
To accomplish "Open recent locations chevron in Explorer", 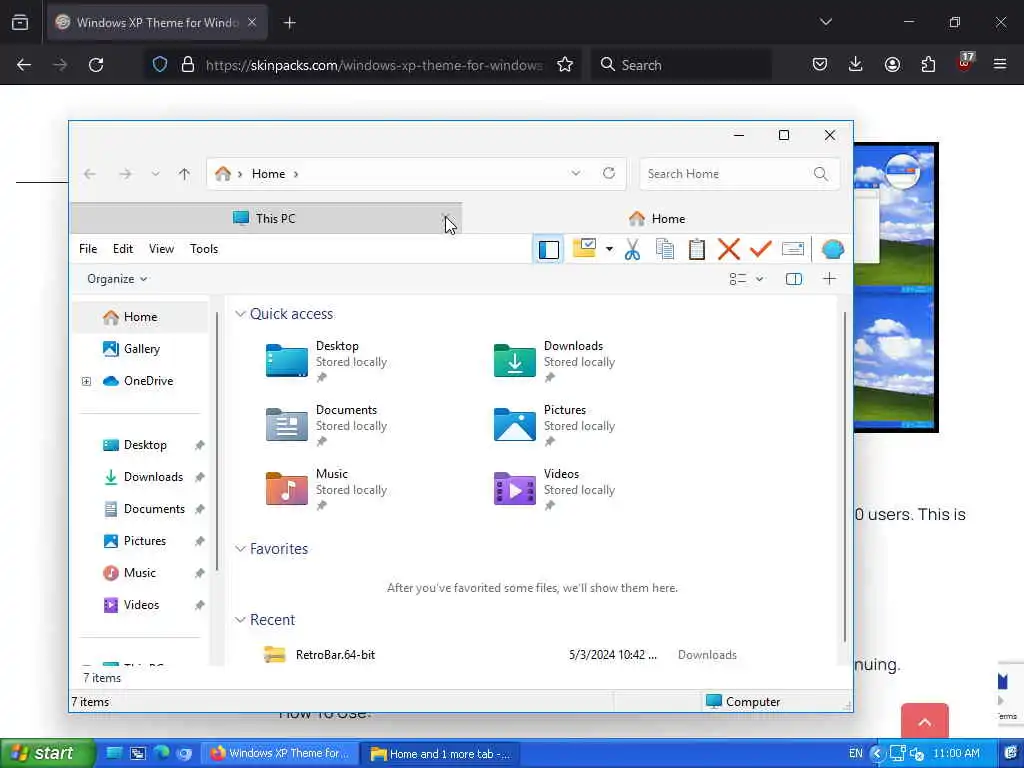I will 155,174.
